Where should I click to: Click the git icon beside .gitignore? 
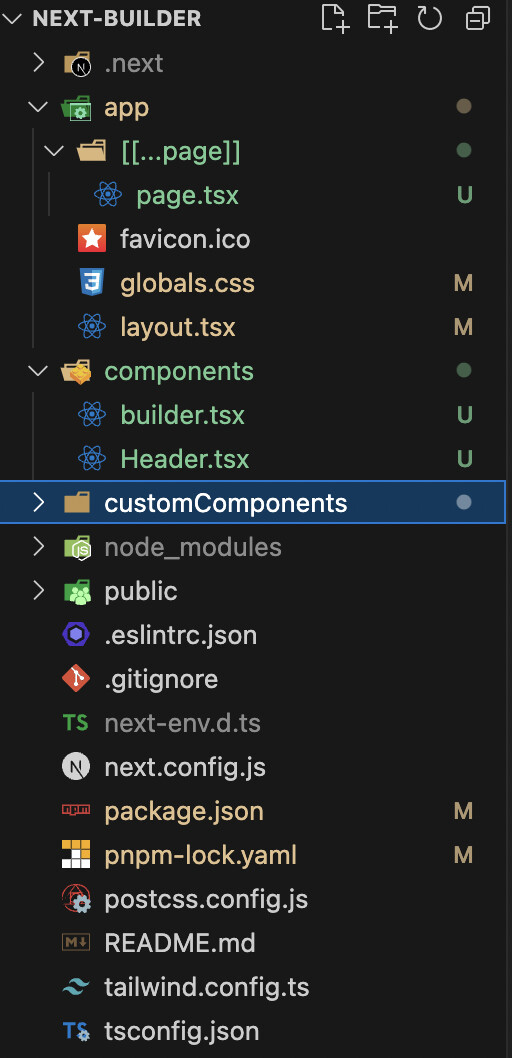76,679
